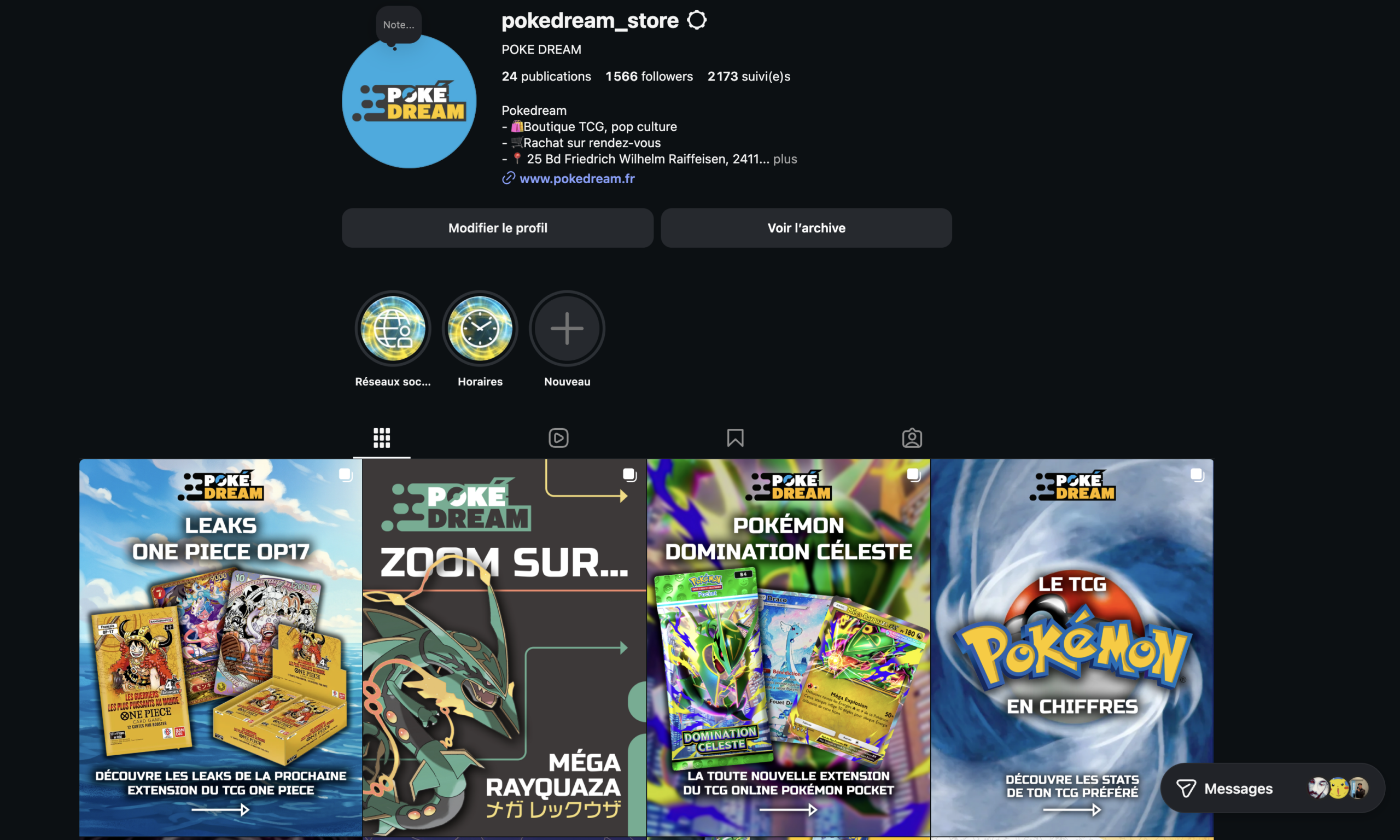Switch to the tagged photos tab
1400x840 pixels.
[x=912, y=437]
